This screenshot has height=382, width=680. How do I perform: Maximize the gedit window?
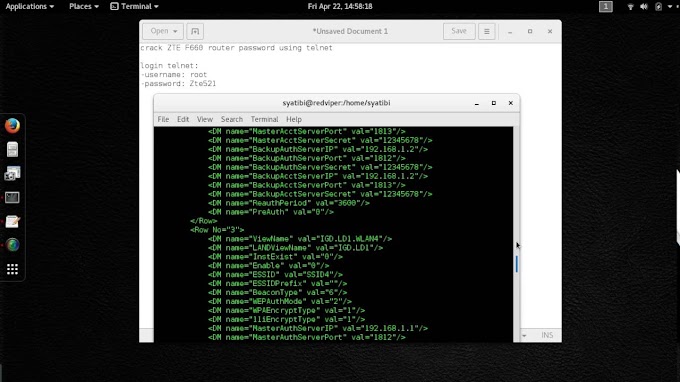pos(530,32)
